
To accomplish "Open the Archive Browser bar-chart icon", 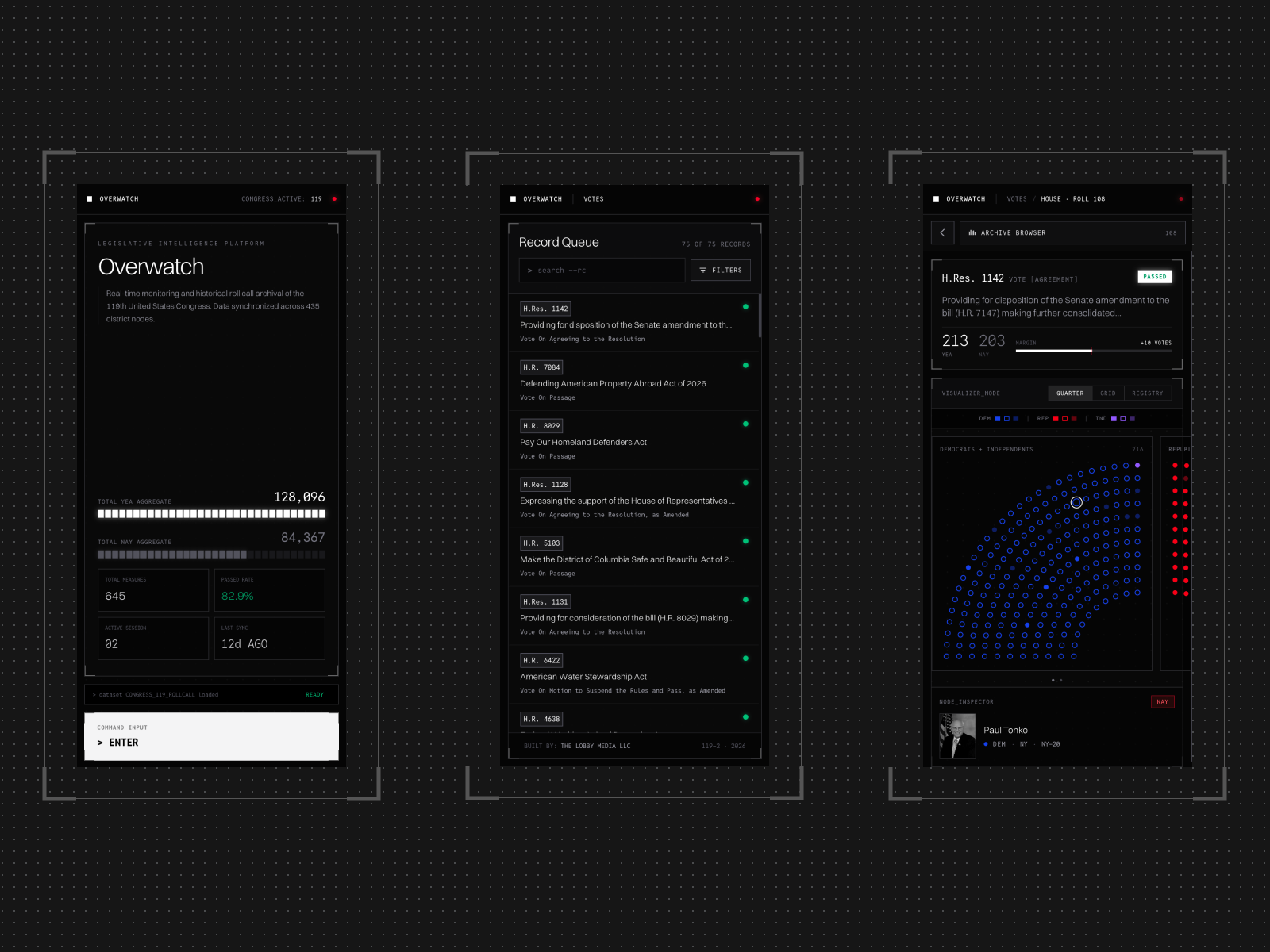I will click(x=972, y=232).
